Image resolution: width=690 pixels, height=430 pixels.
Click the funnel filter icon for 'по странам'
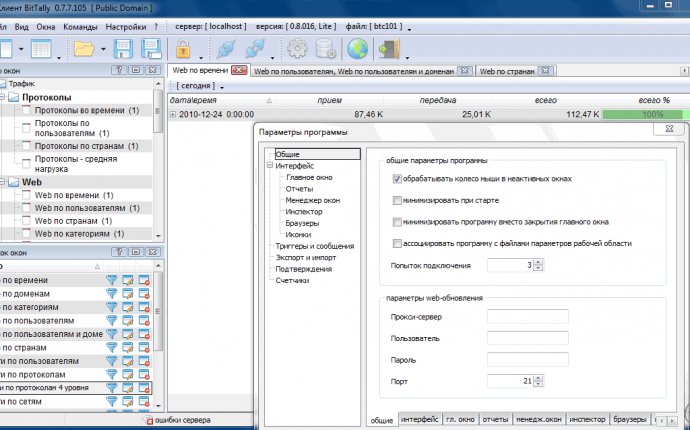(x=112, y=348)
